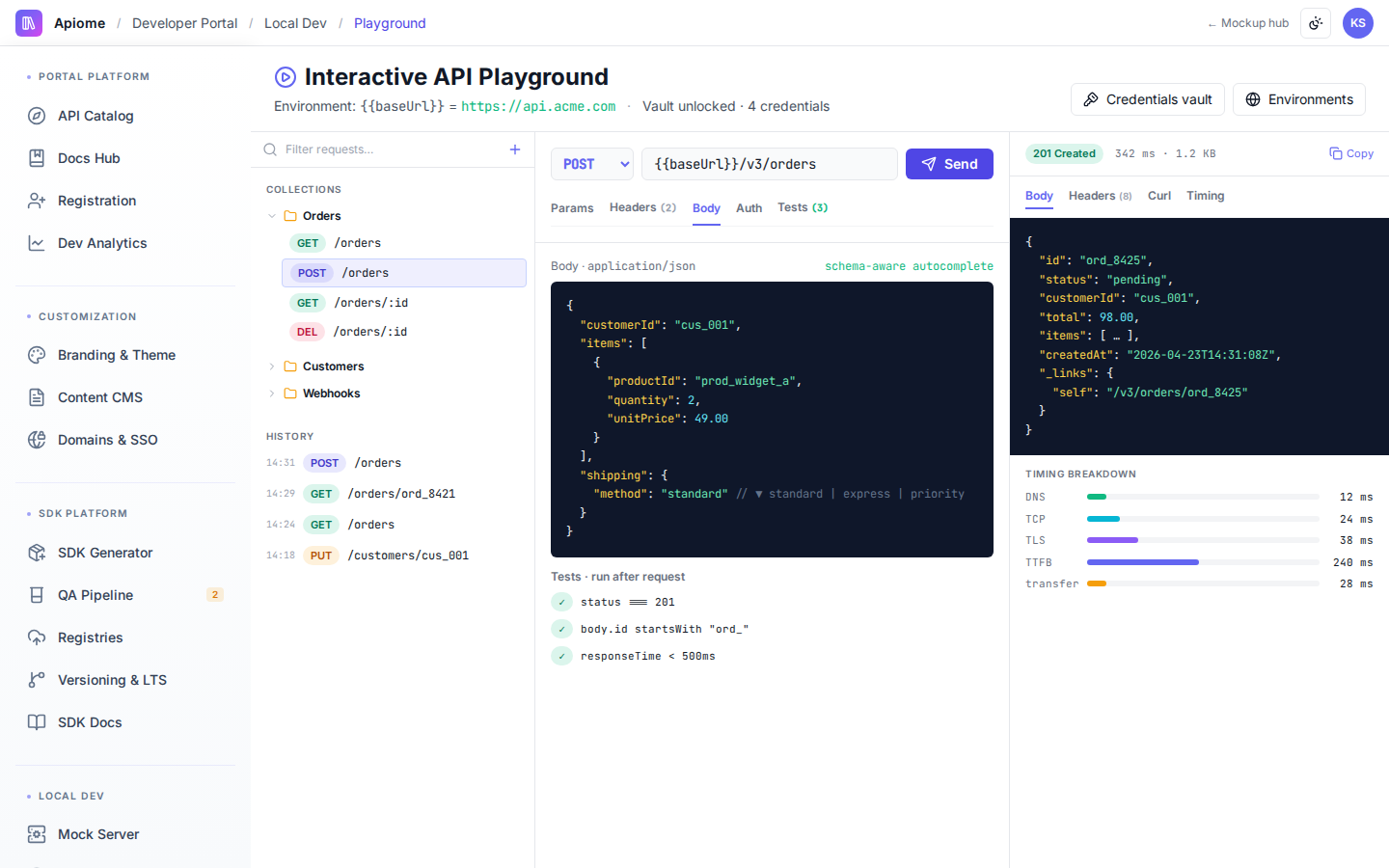The width and height of the screenshot is (1389, 868).
Task: Select the request Body tab
Action: 706,208
